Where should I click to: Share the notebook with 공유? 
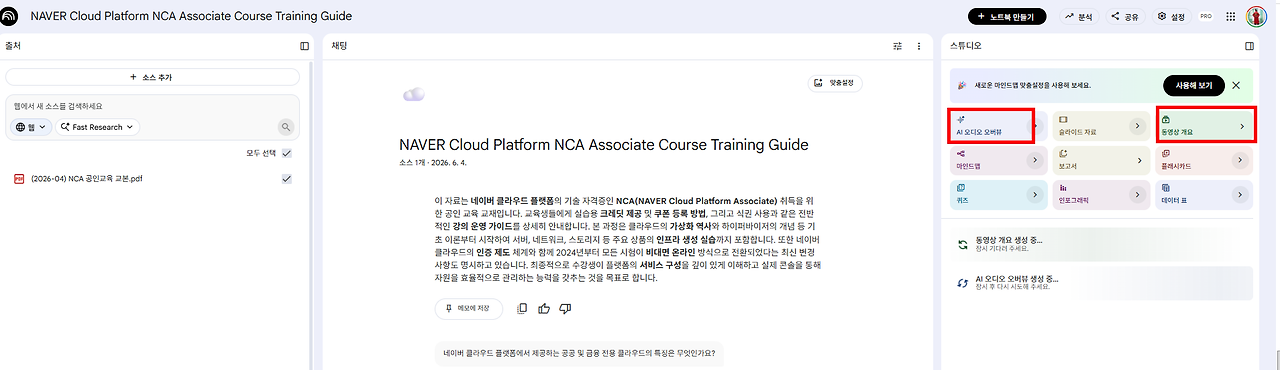coord(1124,17)
